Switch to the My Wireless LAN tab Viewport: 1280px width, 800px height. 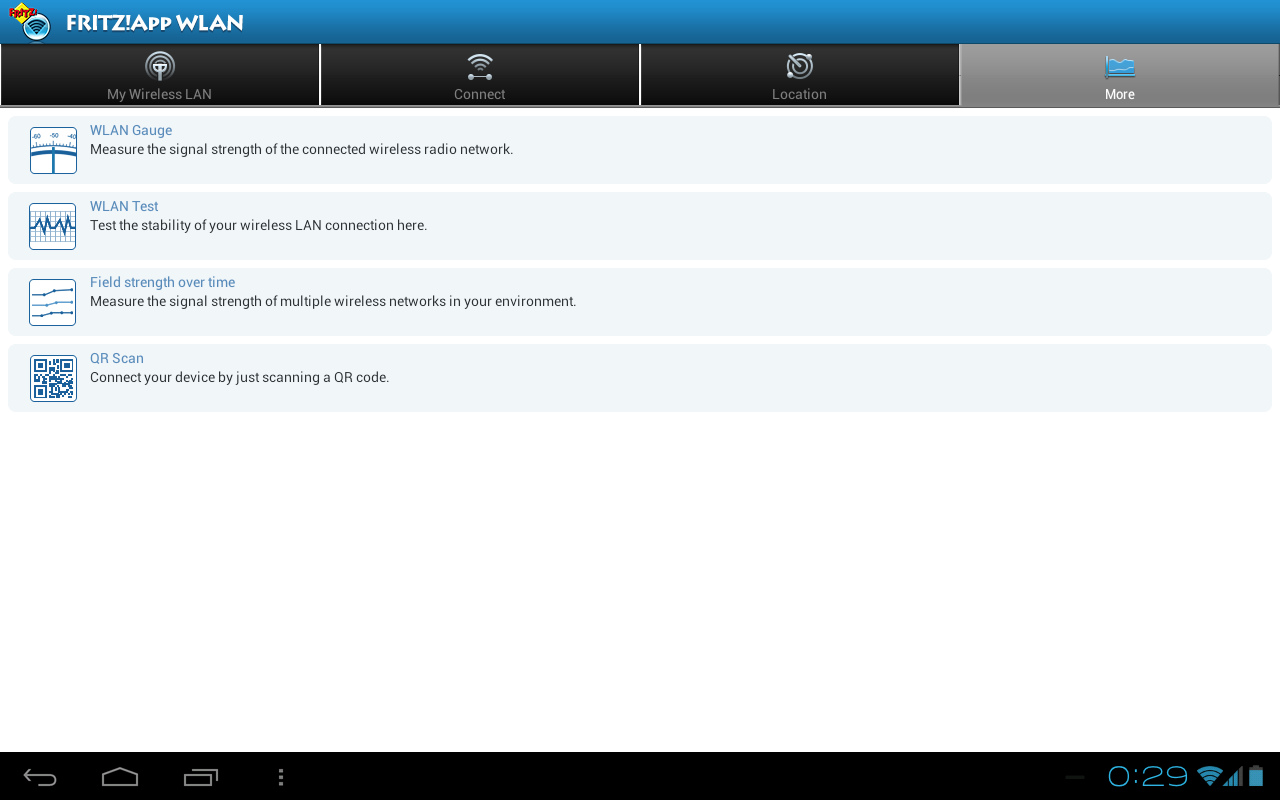(160, 75)
